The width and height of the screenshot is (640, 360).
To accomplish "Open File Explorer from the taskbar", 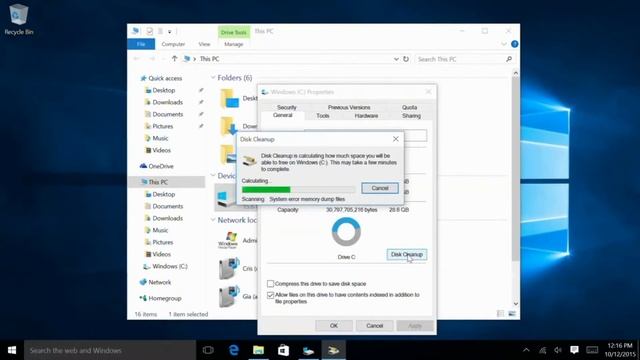I will click(x=258, y=350).
